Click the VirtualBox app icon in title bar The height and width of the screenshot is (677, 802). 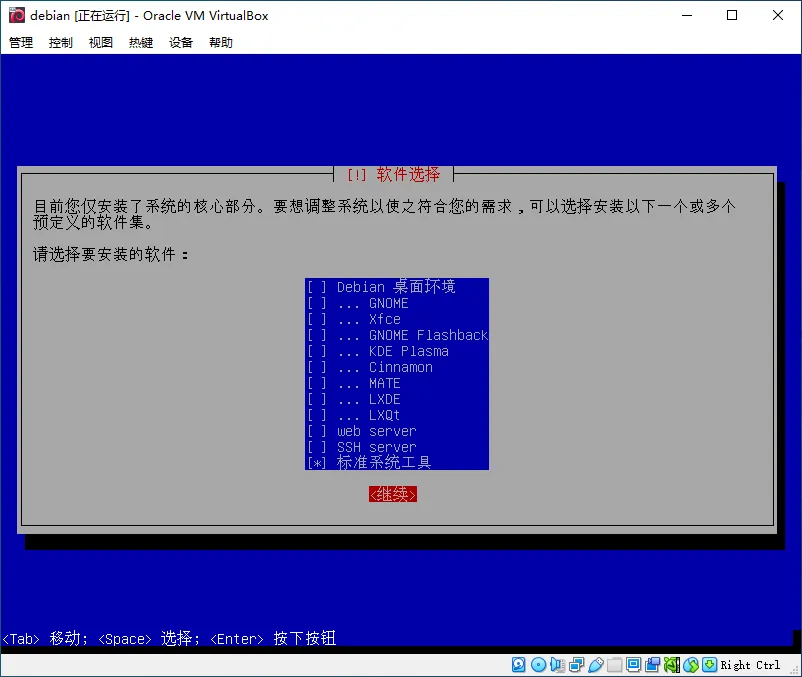[17, 15]
